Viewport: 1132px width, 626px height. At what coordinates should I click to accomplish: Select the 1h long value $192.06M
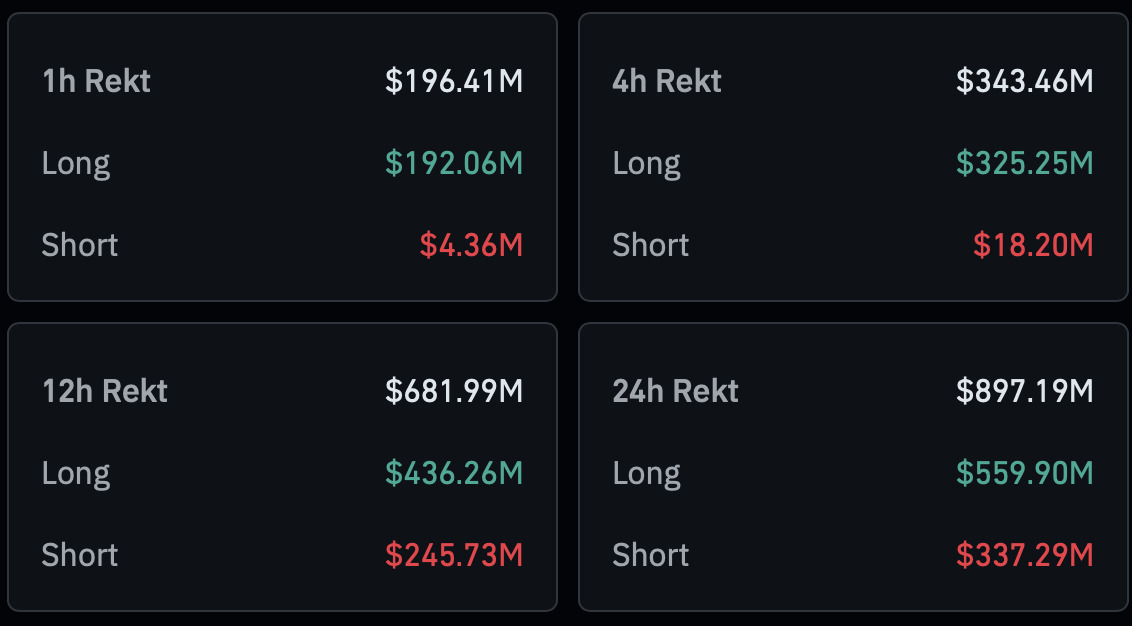click(x=454, y=163)
